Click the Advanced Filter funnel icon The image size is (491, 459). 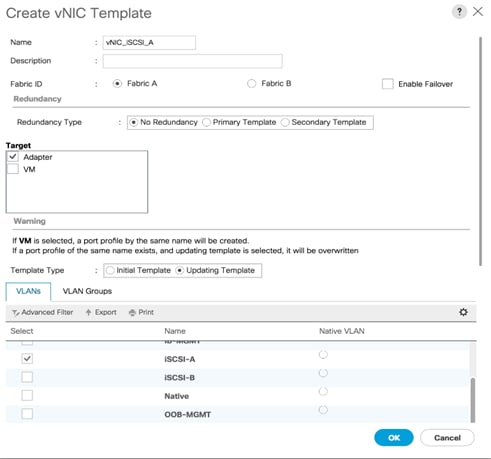click(15, 313)
